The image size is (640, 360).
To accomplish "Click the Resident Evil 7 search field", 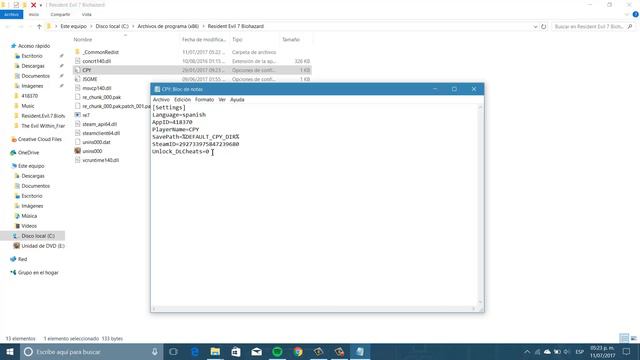I will click(x=593, y=27).
